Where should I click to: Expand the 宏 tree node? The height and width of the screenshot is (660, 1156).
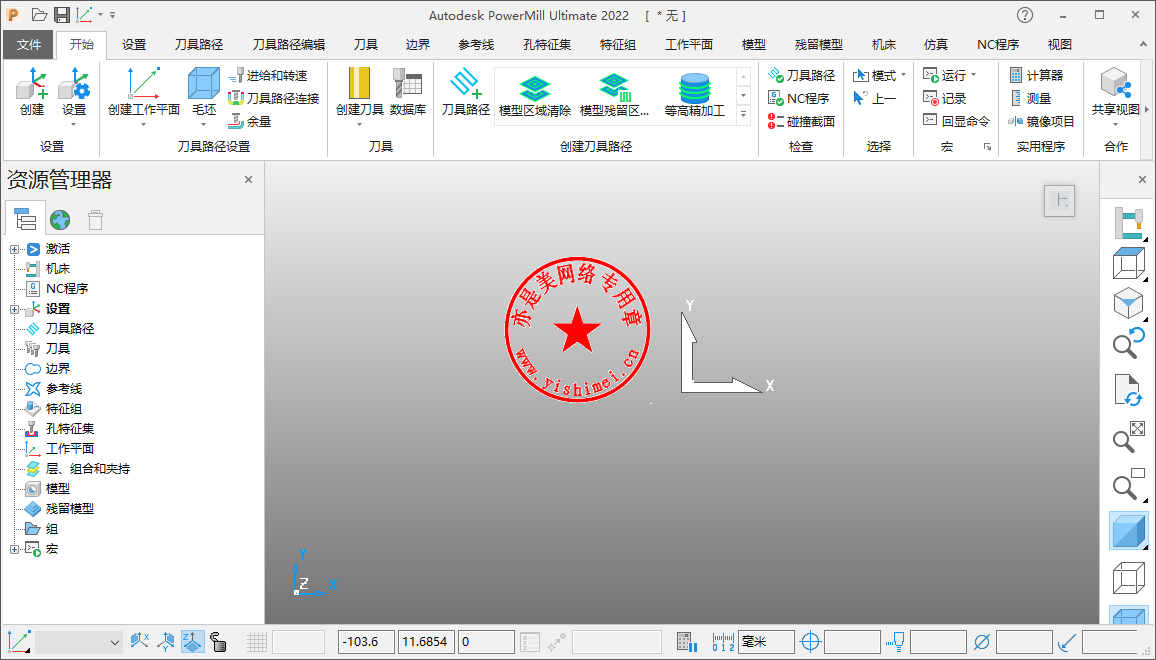[x=14, y=549]
